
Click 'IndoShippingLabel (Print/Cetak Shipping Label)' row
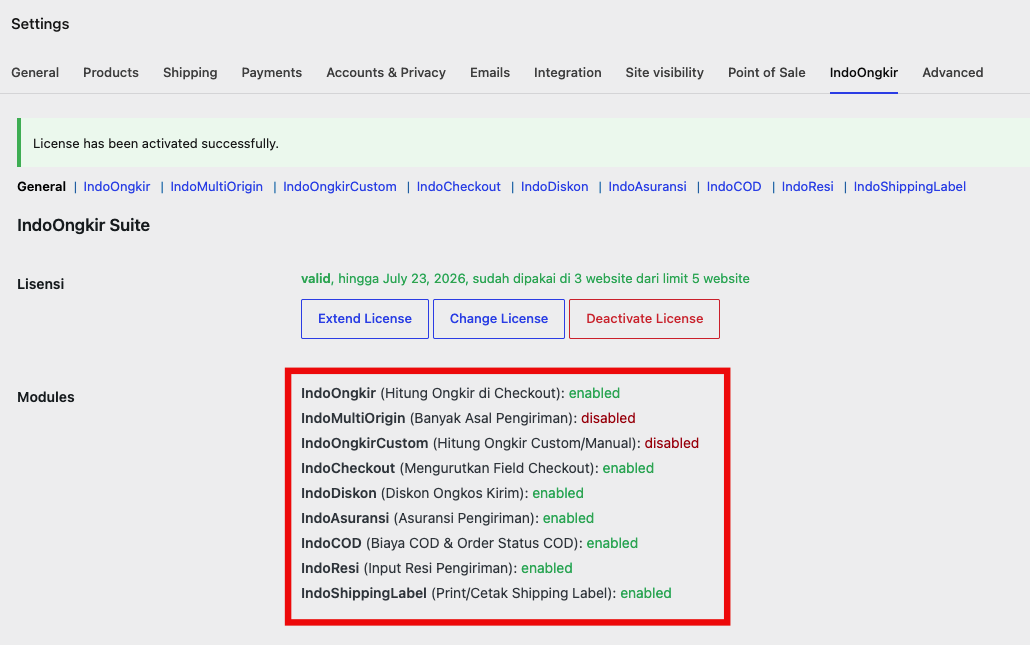point(486,593)
